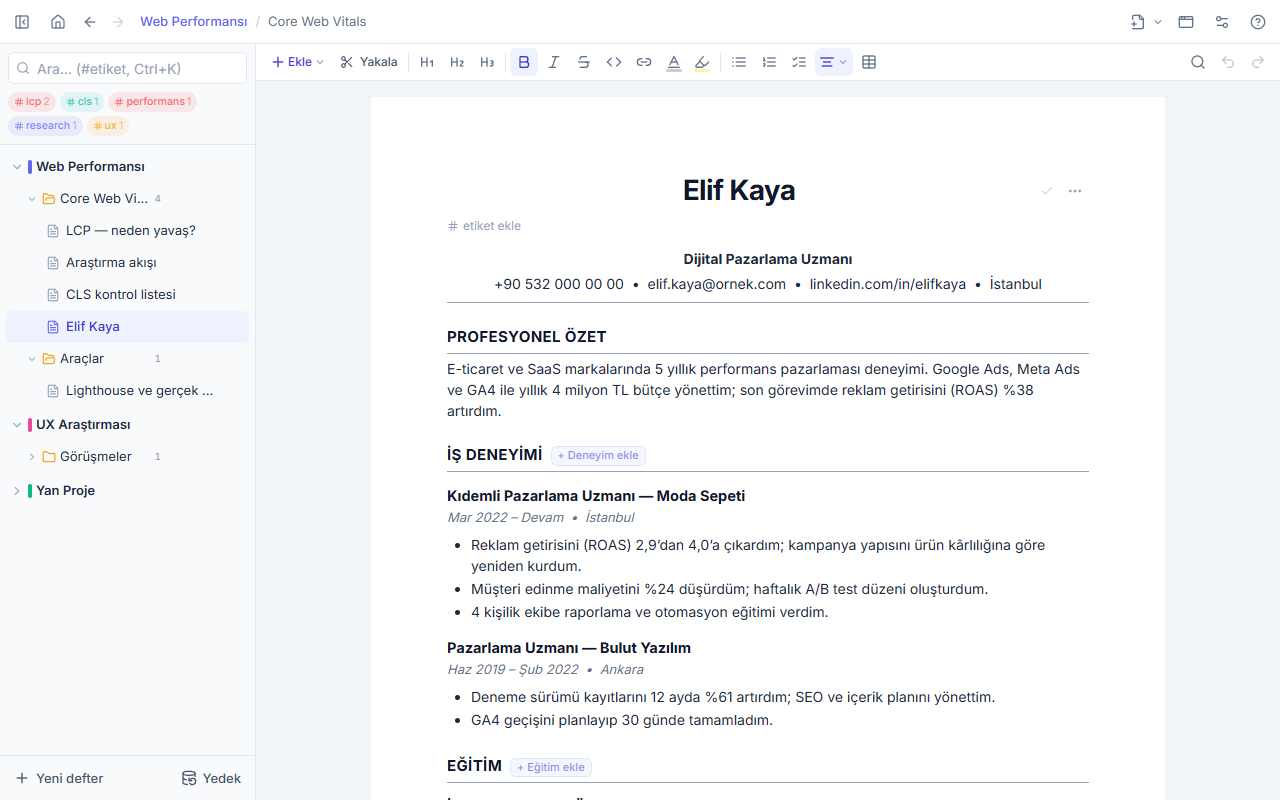The height and width of the screenshot is (800, 1280).
Task: Open the highlight color picker
Action: click(x=702, y=62)
